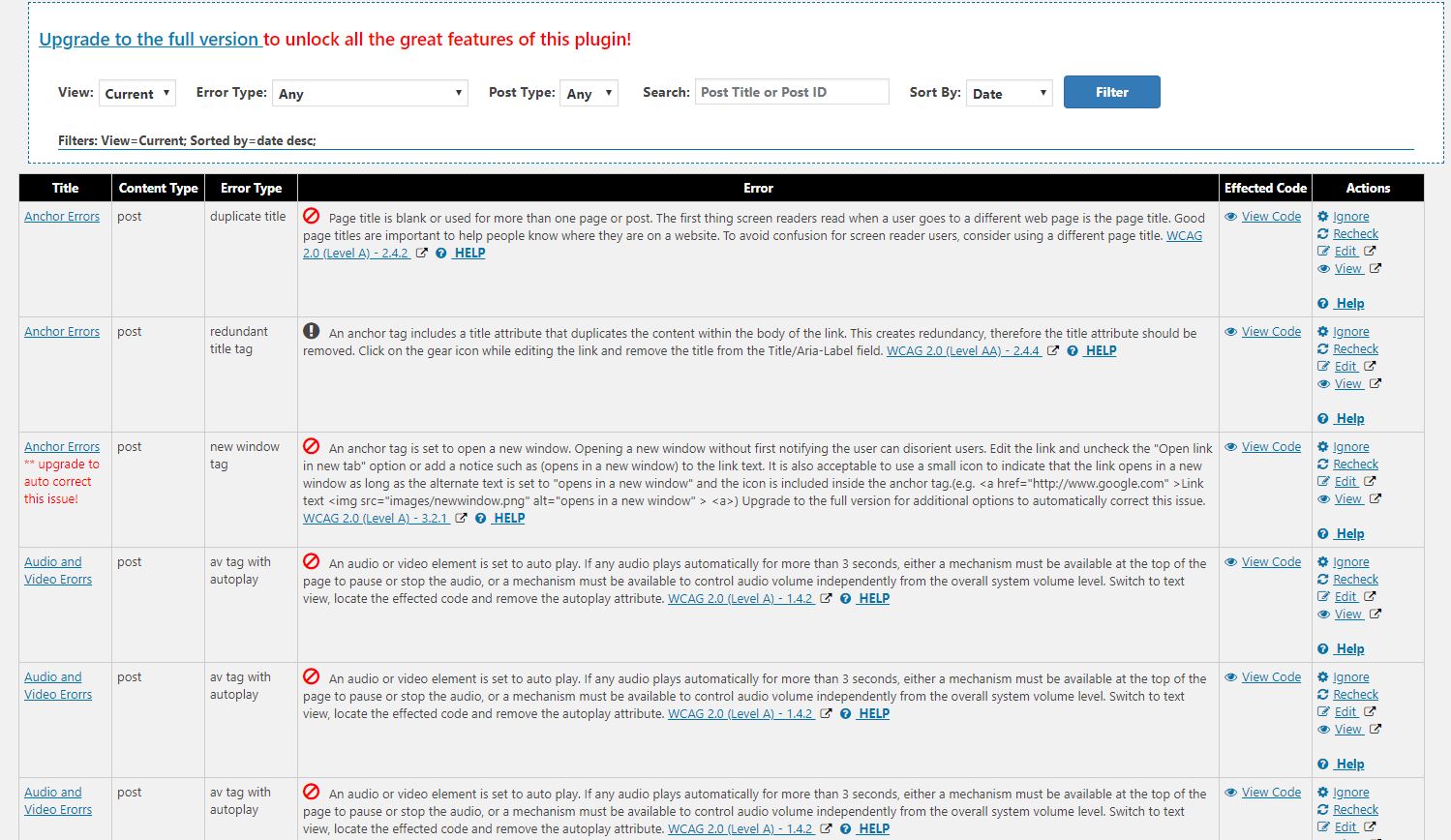Open Anchor Errors title in redundant title tag row
This screenshot has height=840, width=1451.
62,332
